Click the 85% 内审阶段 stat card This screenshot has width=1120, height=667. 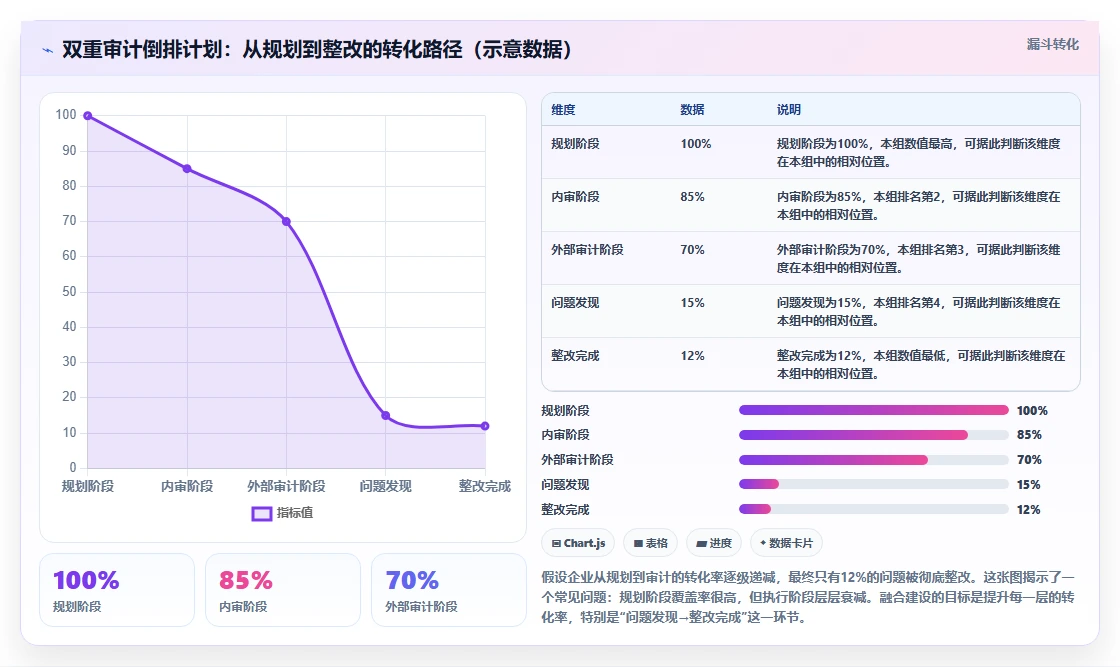click(283, 590)
